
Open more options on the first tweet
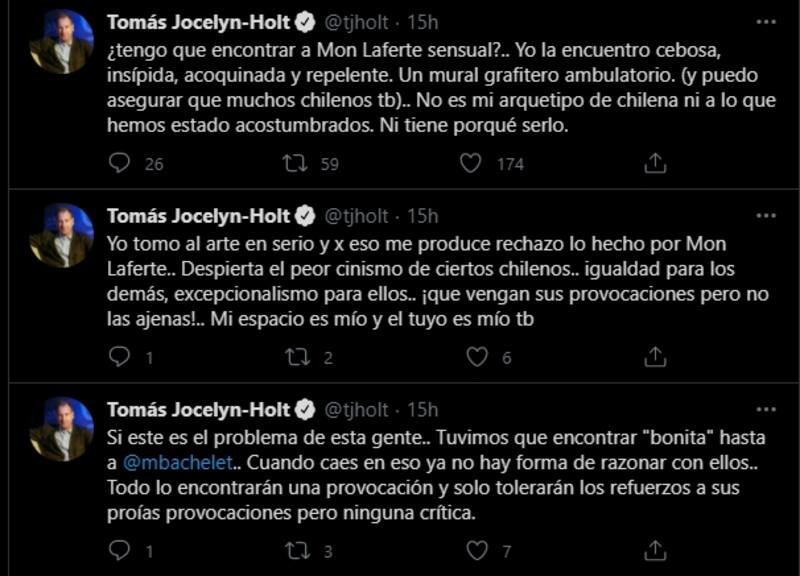point(766,21)
